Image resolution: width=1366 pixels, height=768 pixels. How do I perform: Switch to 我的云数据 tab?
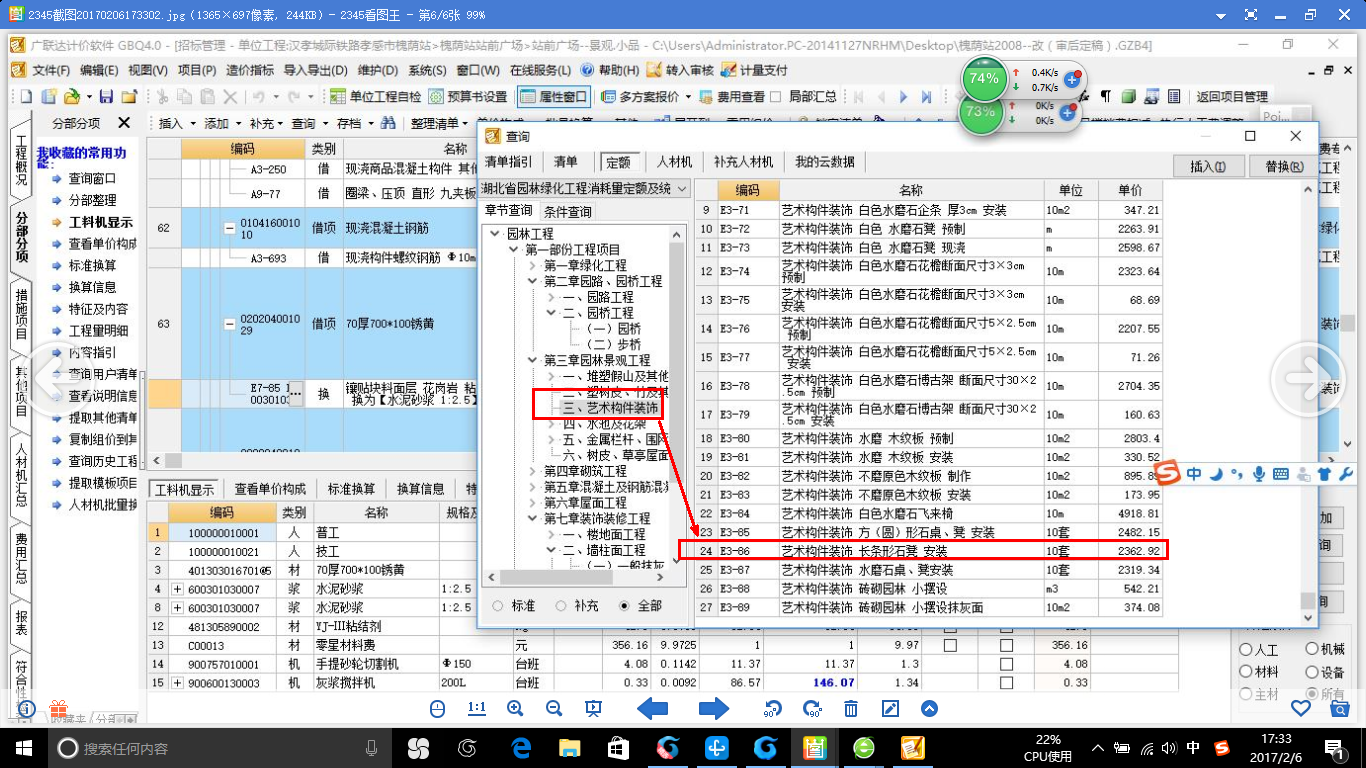pyautogui.click(x=825, y=162)
